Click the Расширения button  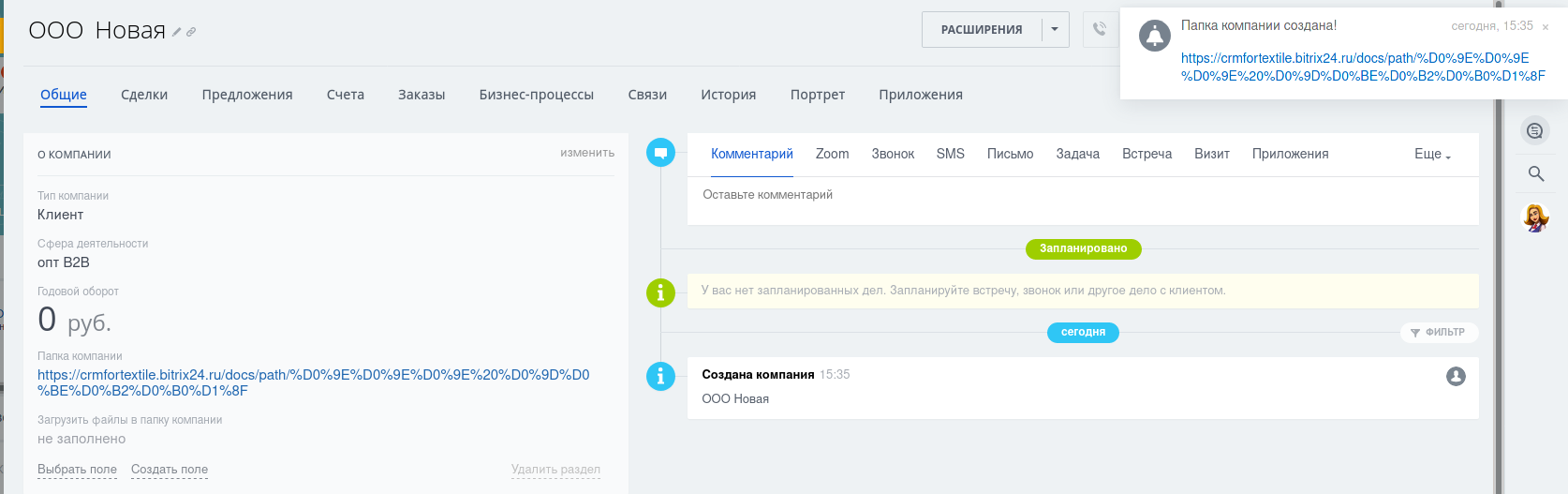point(981,29)
